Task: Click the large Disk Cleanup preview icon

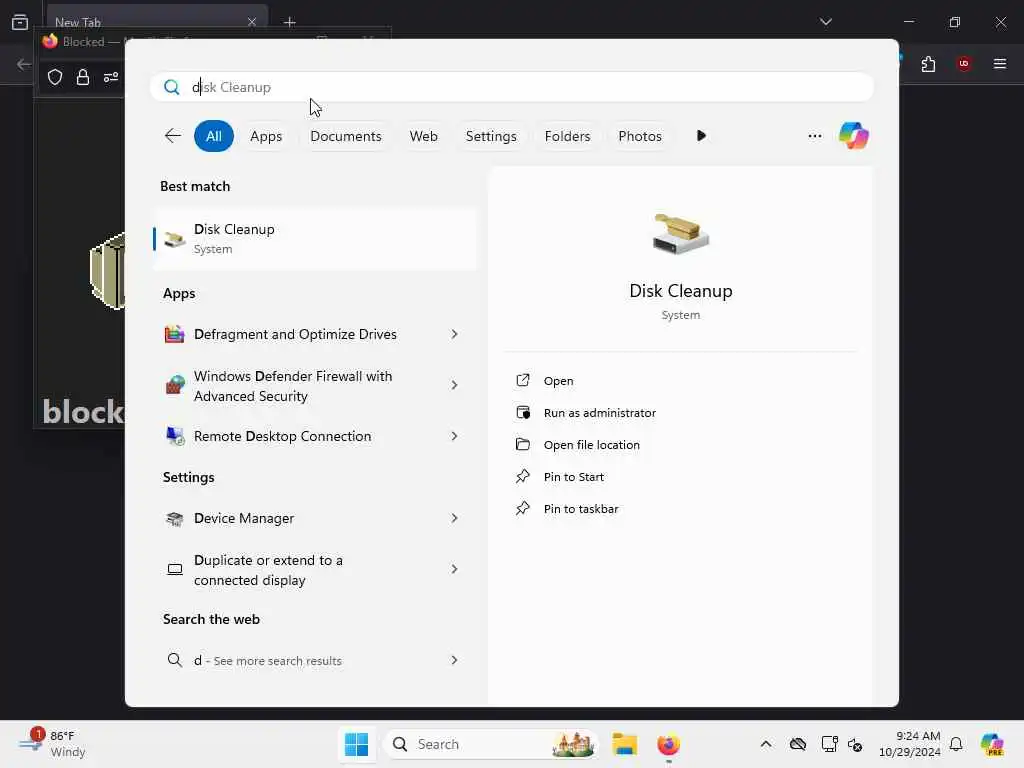Action: [680, 233]
